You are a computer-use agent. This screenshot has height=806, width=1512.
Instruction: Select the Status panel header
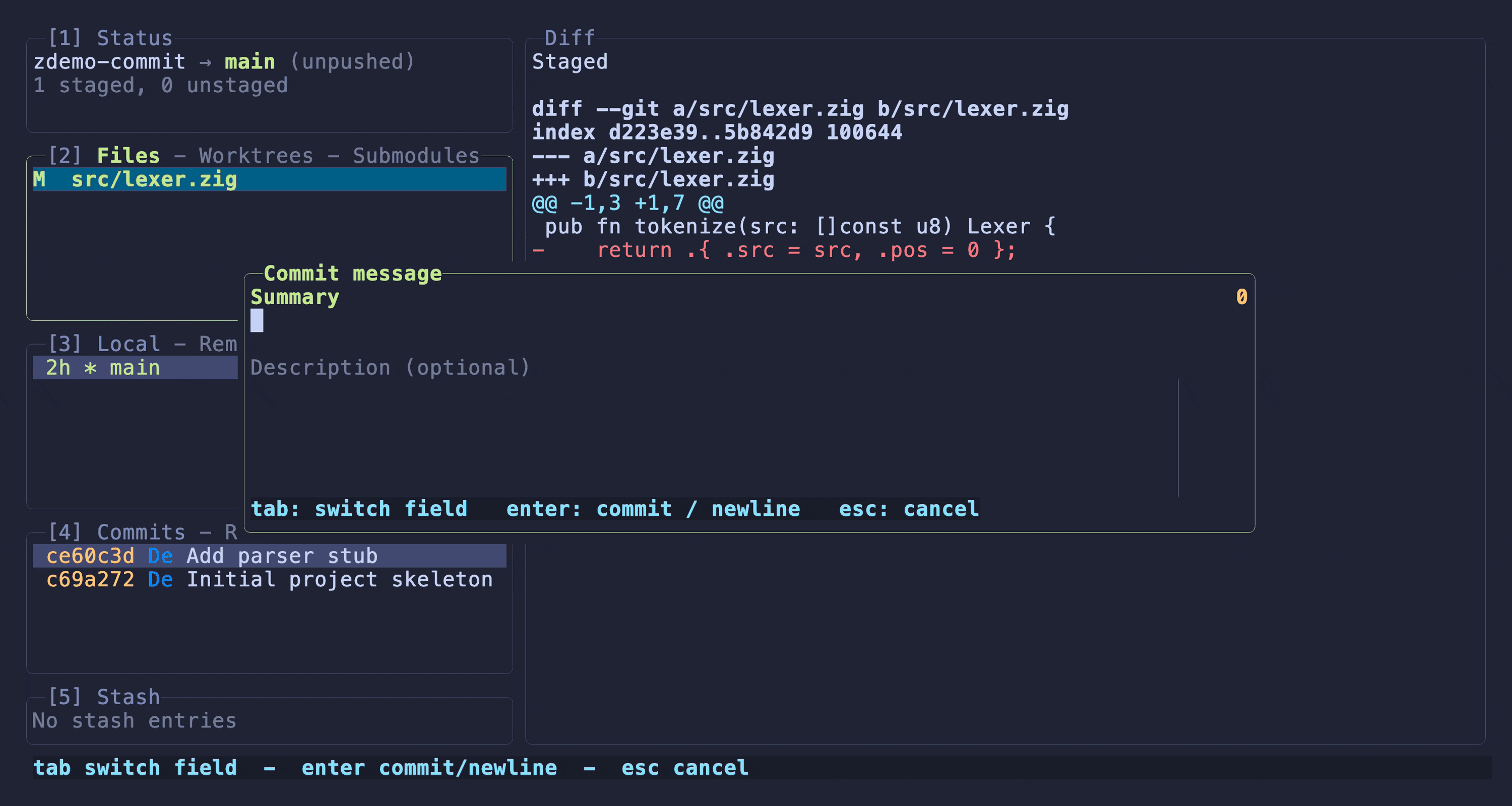click(110, 38)
